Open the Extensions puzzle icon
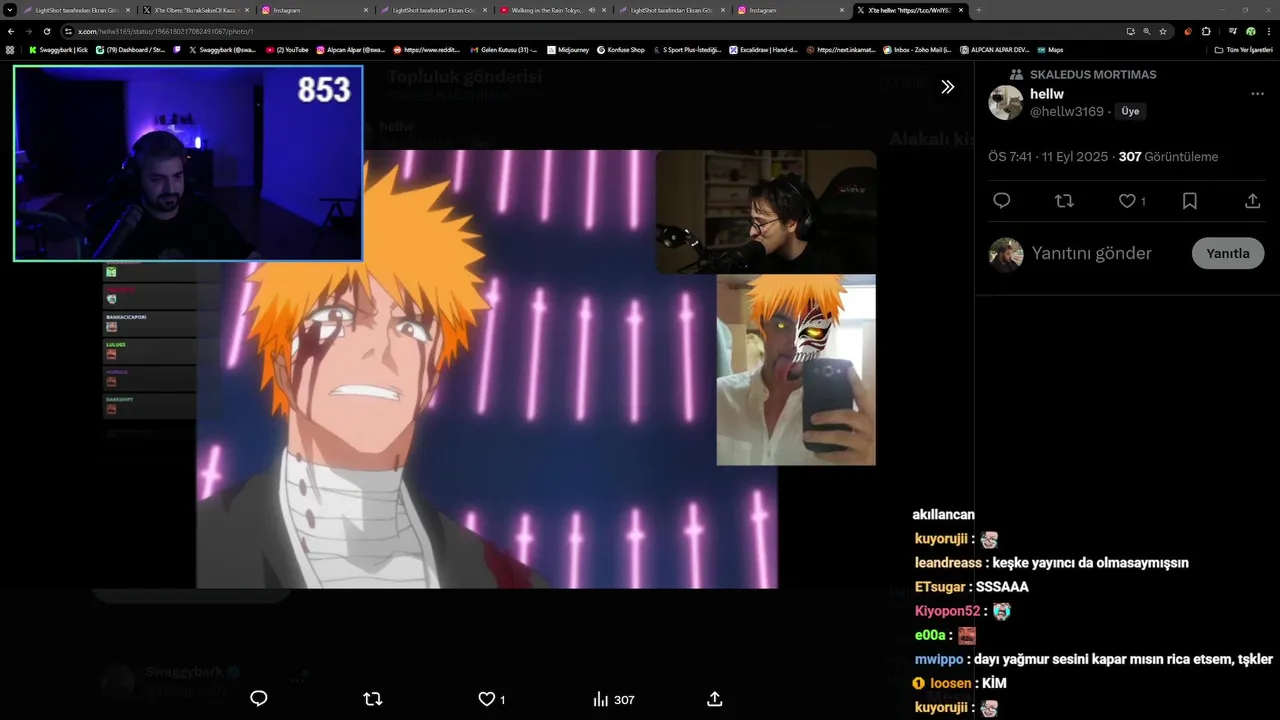1280x720 pixels. click(1206, 31)
